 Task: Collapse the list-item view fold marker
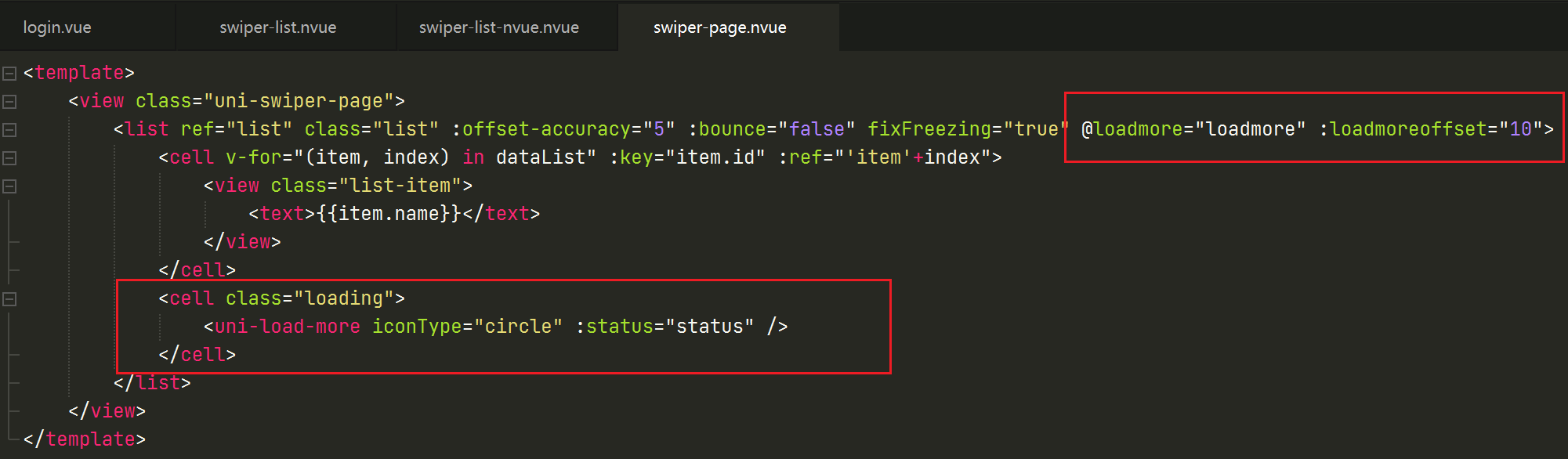pos(9,186)
